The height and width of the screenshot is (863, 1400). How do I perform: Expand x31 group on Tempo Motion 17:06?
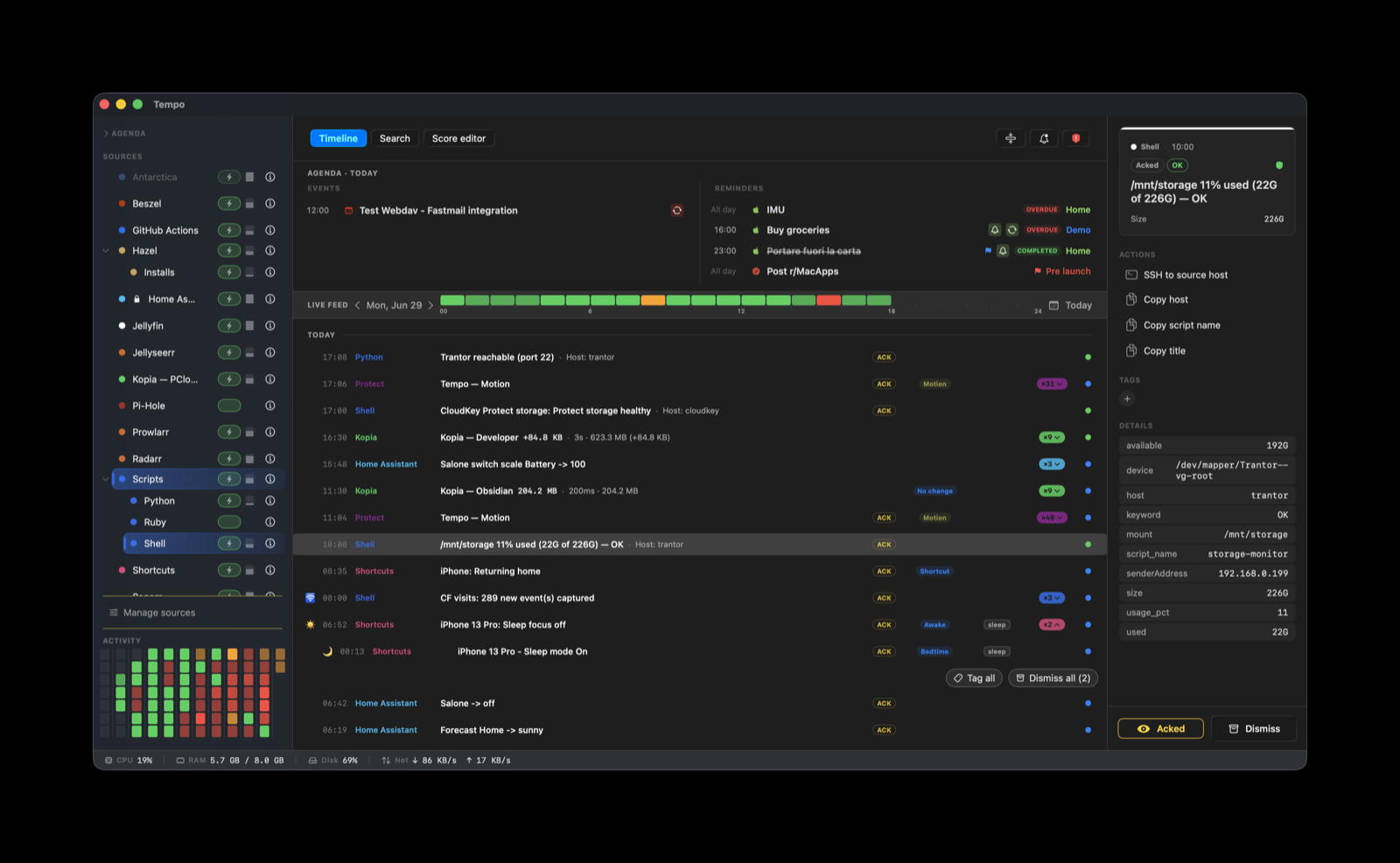pyautogui.click(x=1052, y=384)
